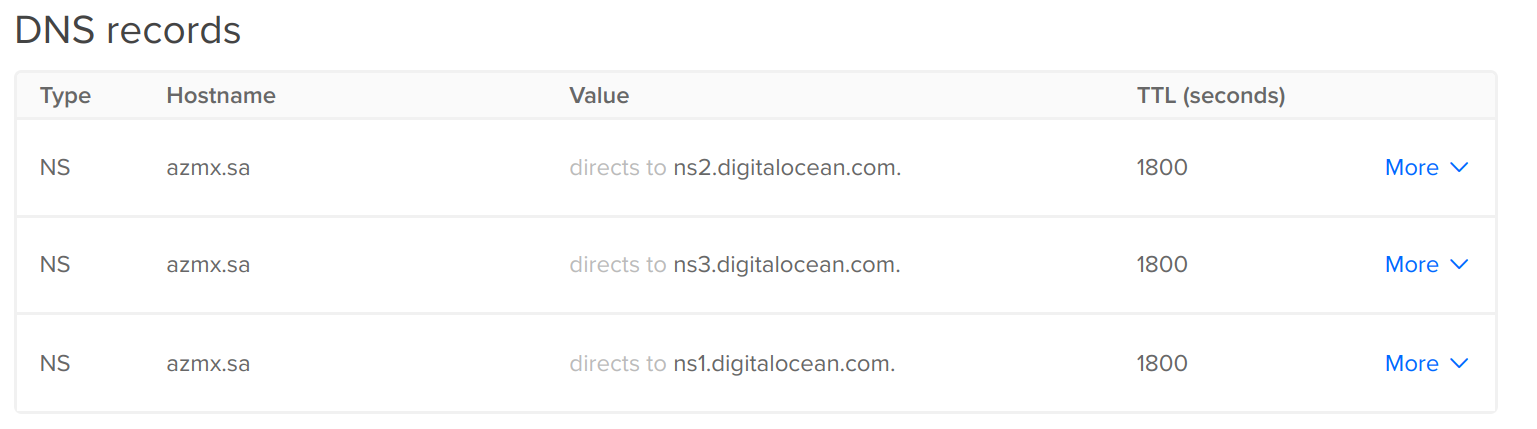Click the Hostname column header
Viewport: 1537px width, 429px height.
coord(221,96)
